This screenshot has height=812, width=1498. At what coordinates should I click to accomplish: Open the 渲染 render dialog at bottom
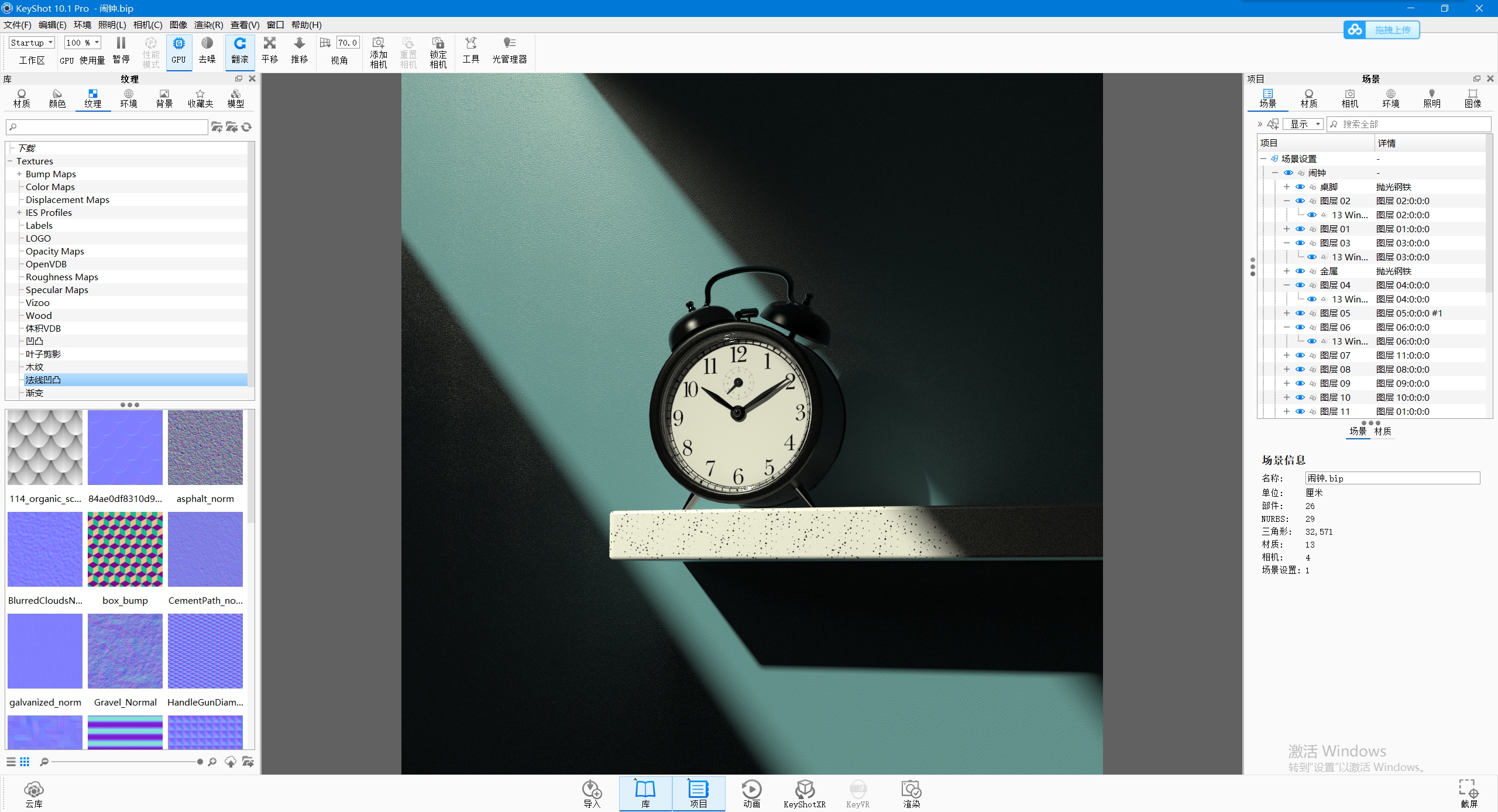click(x=911, y=794)
